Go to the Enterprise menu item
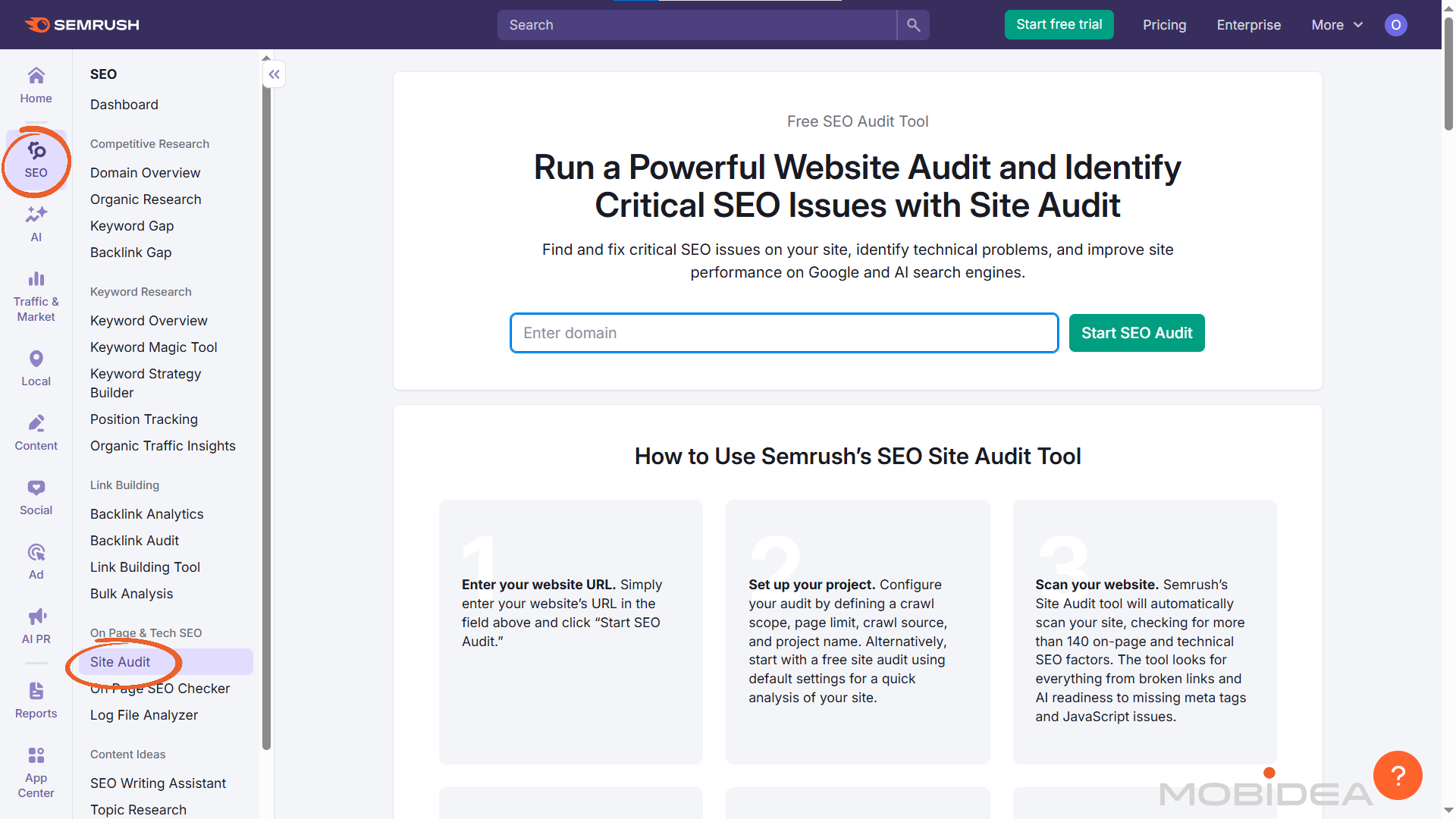This screenshot has height=819, width=1456. coord(1249,24)
